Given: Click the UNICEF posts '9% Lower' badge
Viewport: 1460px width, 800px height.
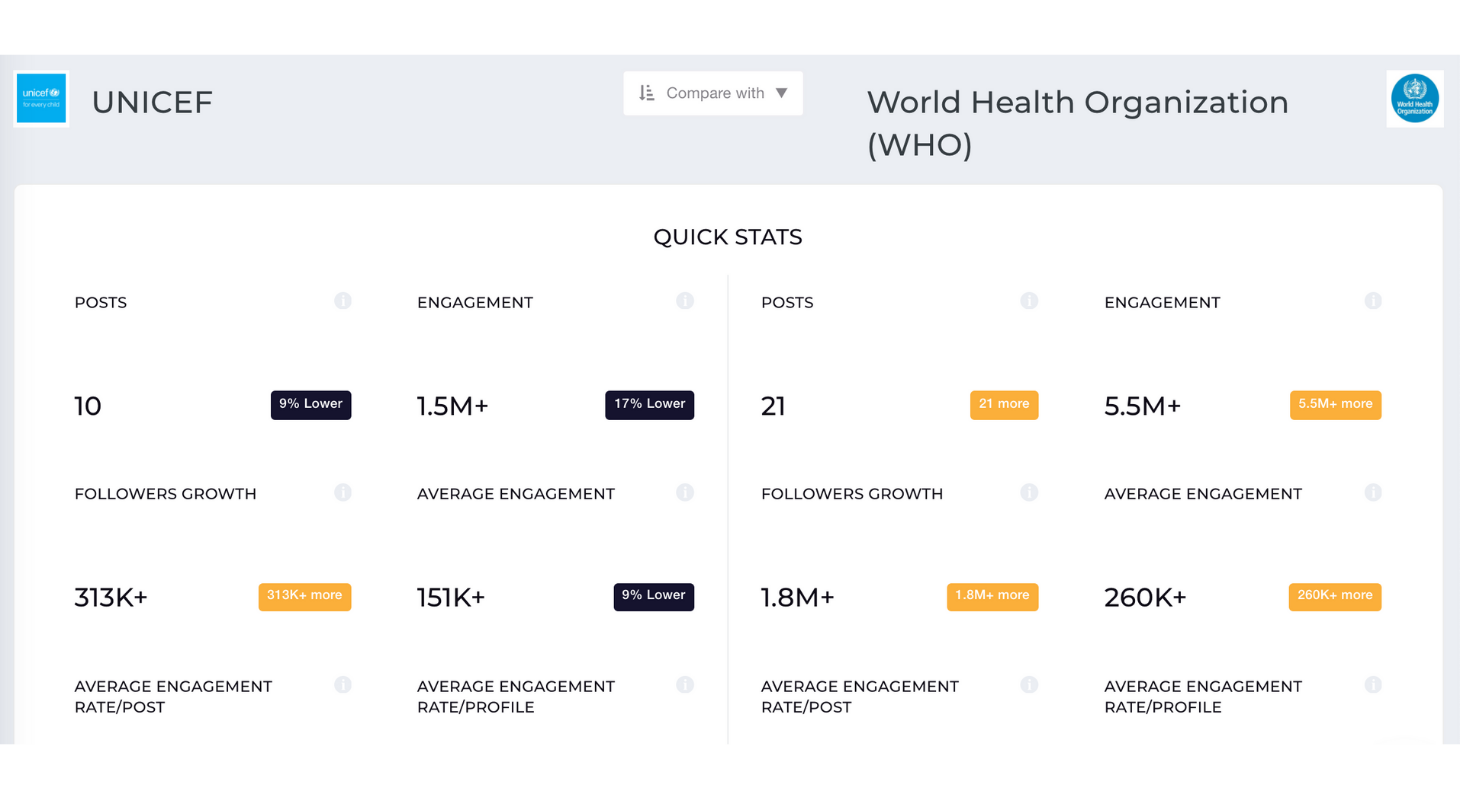Looking at the screenshot, I should coord(311,405).
